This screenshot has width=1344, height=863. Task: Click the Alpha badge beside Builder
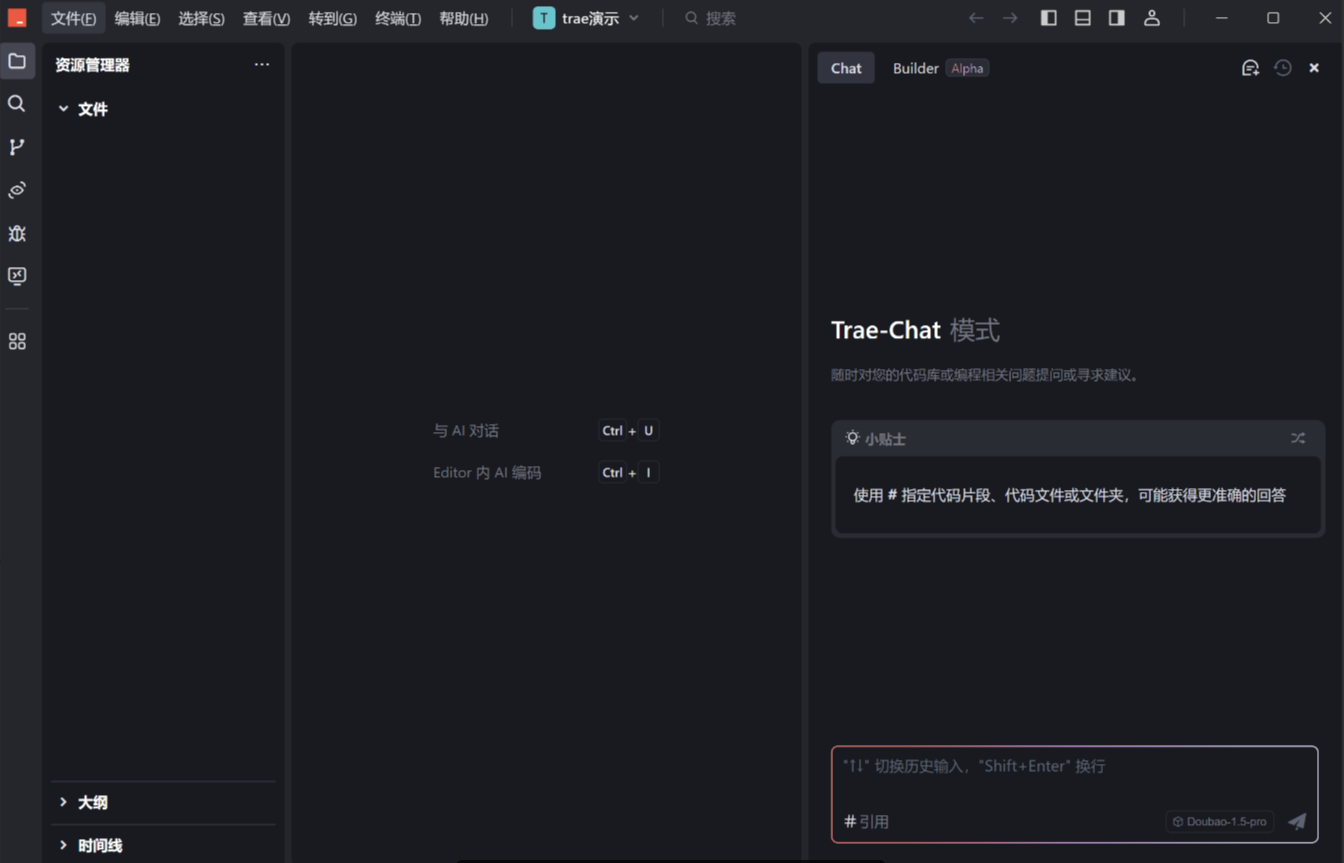tap(967, 68)
